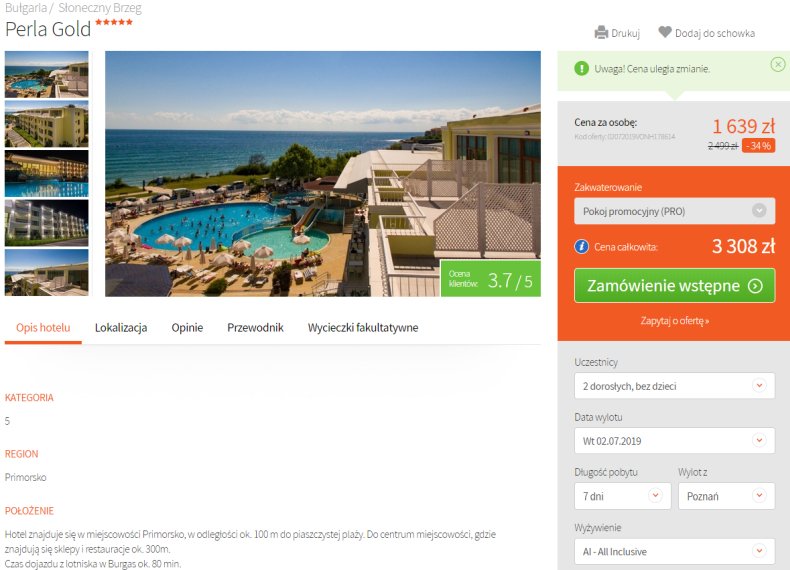Select departure city from Poznań dropdown
Viewport: 790px width, 570px height.
726,496
